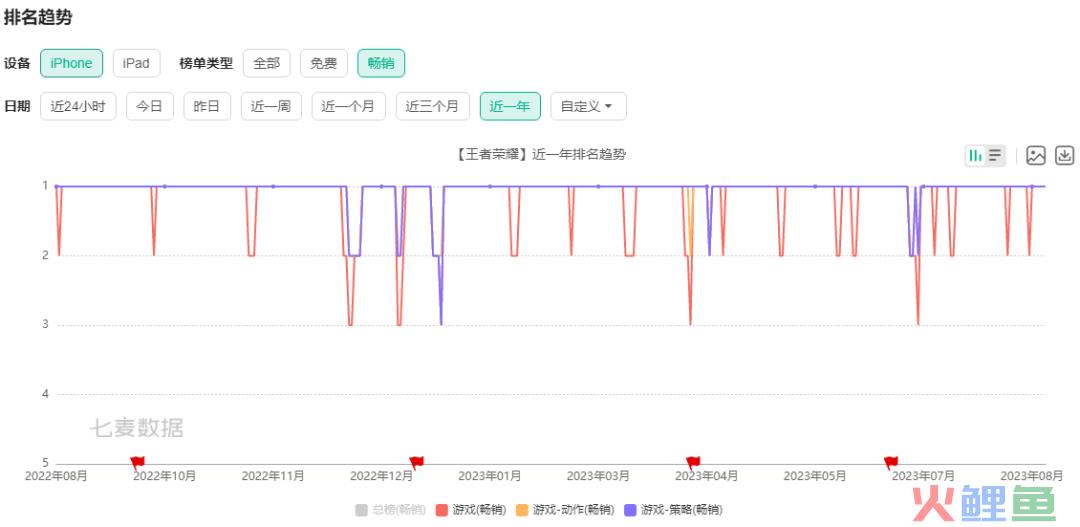Click the 2023年03月 axis label
The height and width of the screenshot is (527, 1080).
[598, 475]
